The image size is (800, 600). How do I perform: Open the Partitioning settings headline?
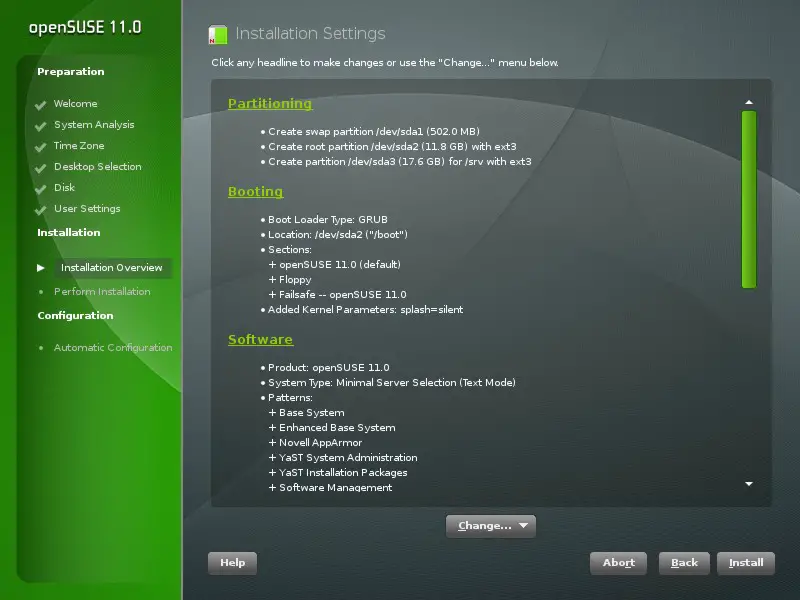[x=270, y=104]
